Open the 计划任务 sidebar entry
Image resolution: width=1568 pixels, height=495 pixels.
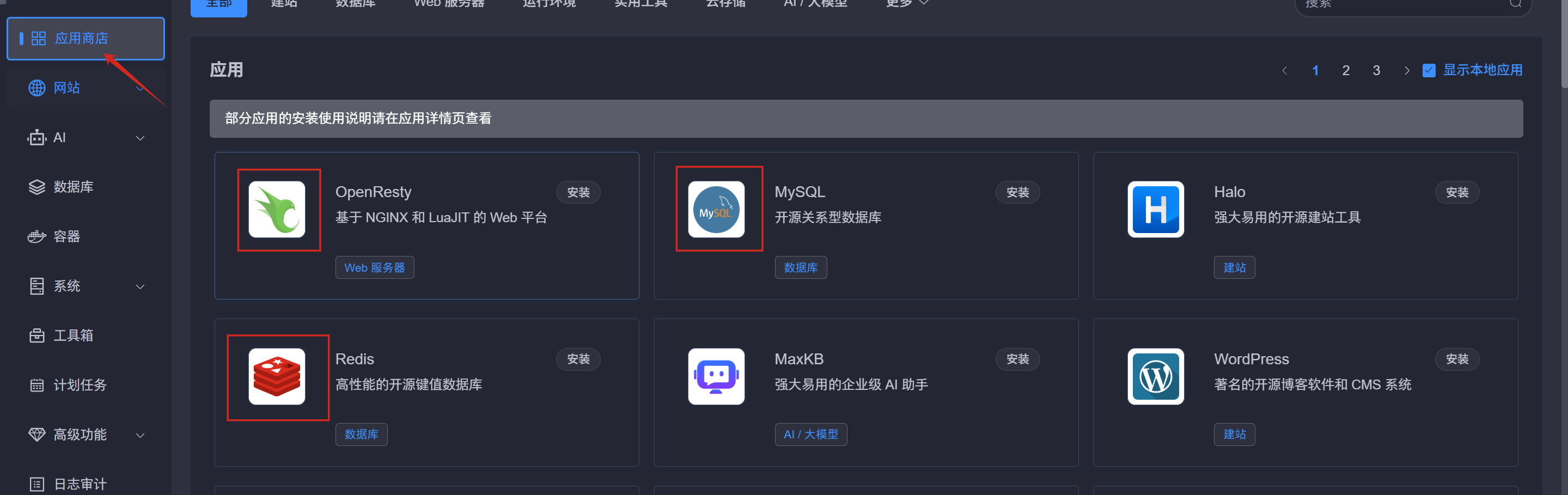point(80,385)
